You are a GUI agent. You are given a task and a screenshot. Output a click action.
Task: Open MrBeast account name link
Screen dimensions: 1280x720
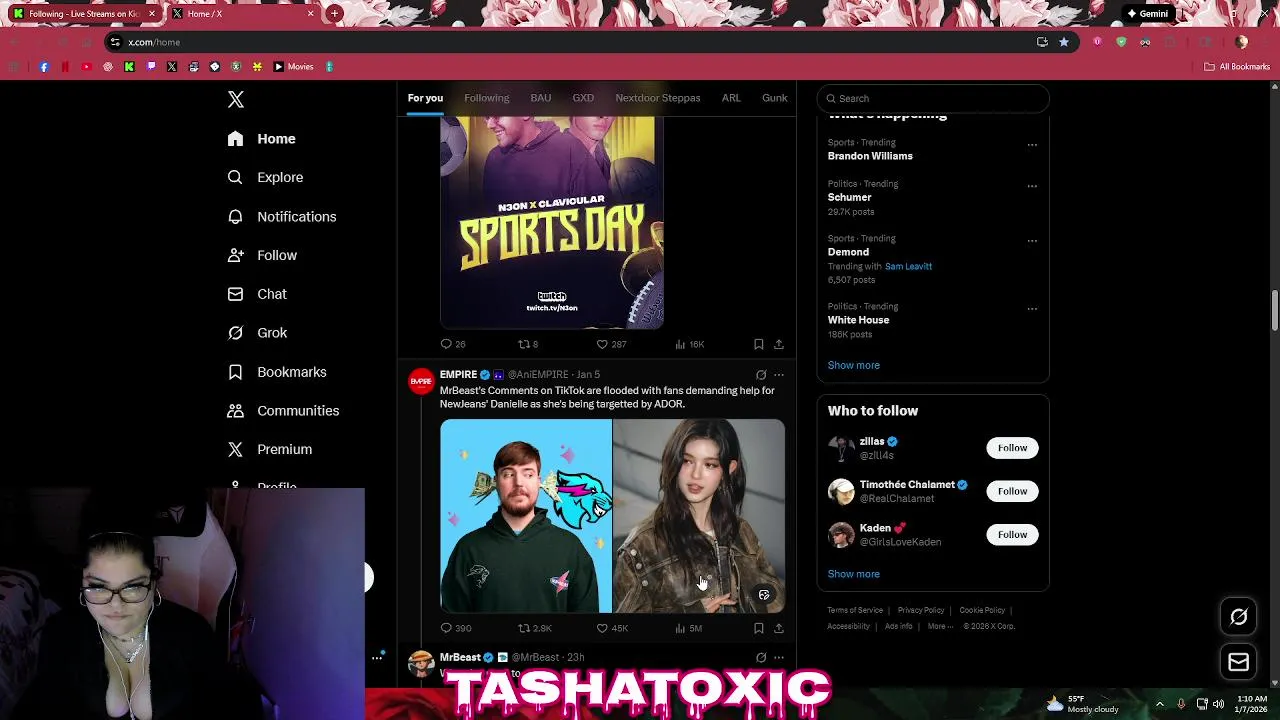[460, 657]
